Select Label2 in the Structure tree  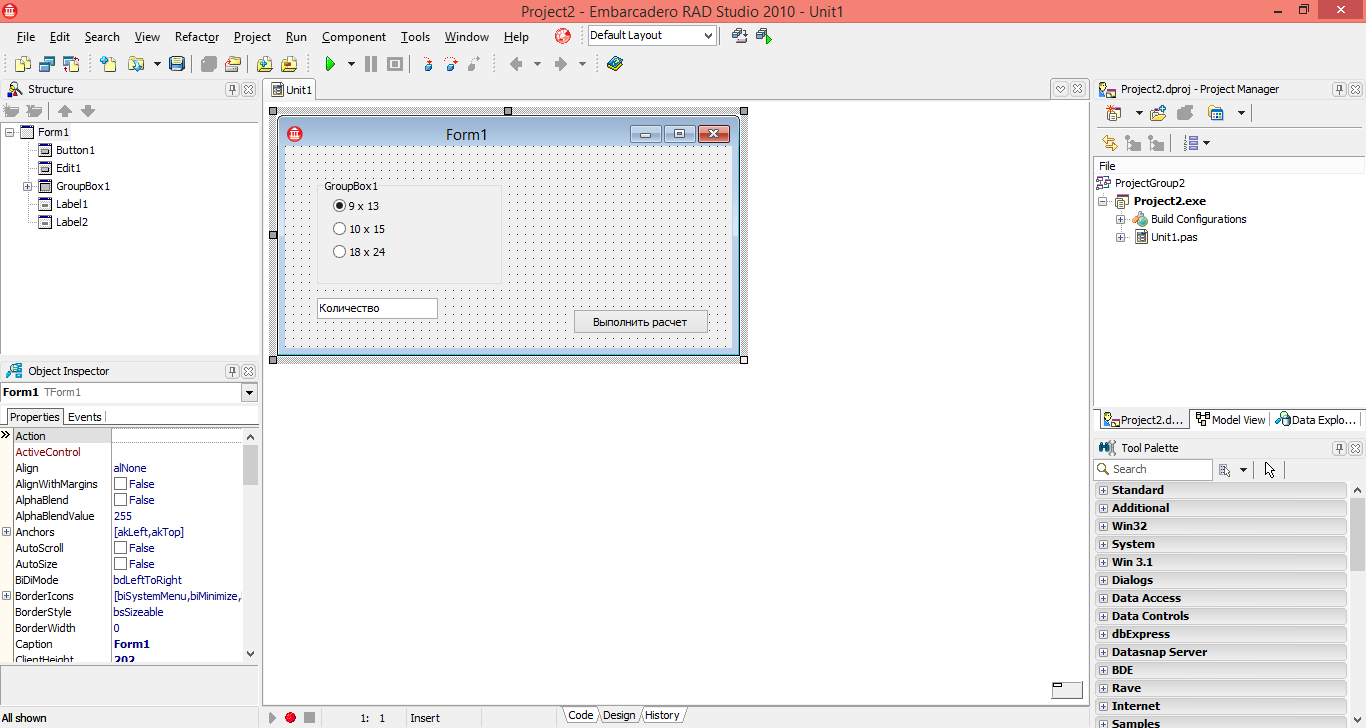click(72, 222)
